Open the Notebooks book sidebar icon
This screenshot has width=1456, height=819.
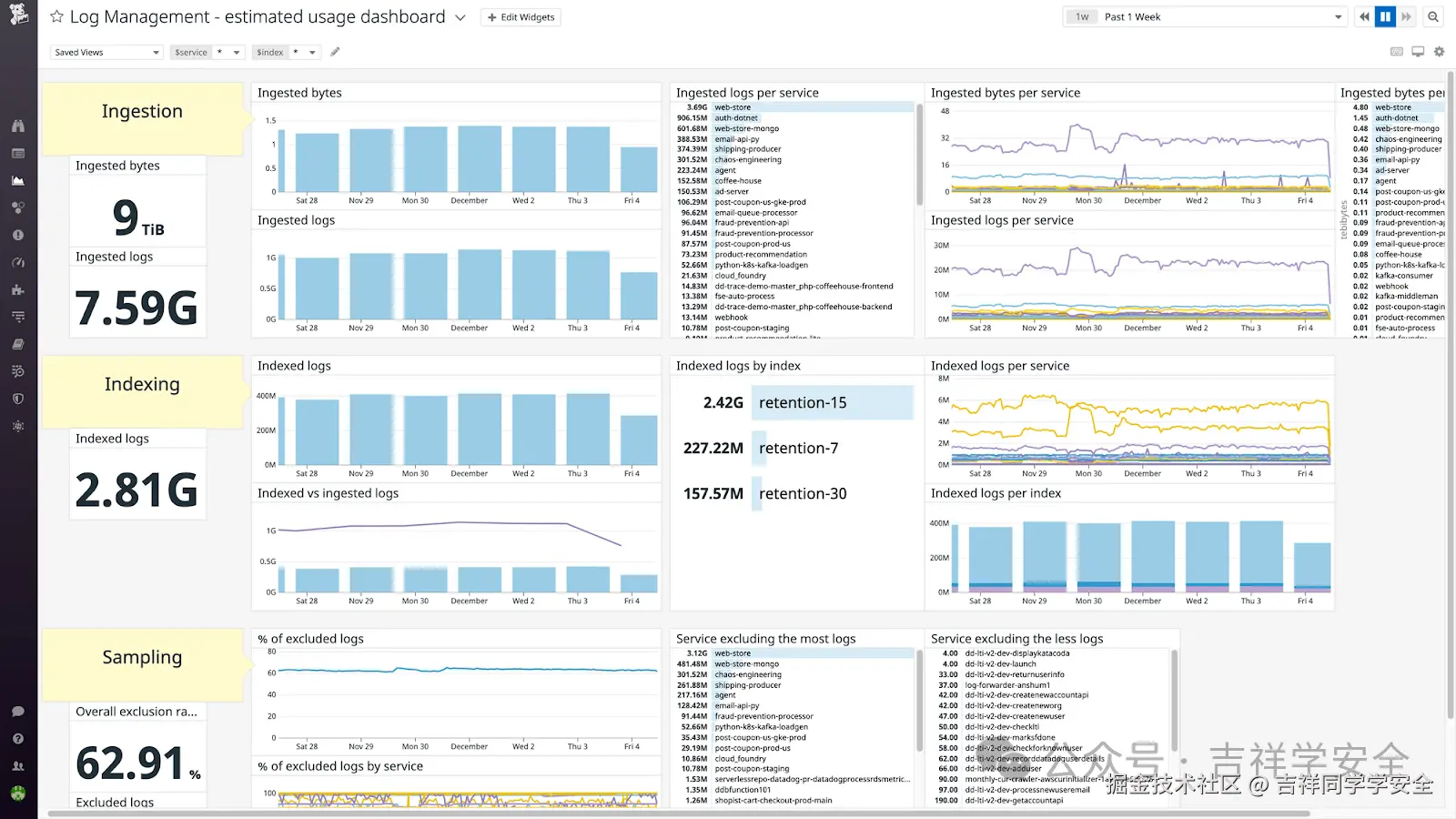[18, 344]
